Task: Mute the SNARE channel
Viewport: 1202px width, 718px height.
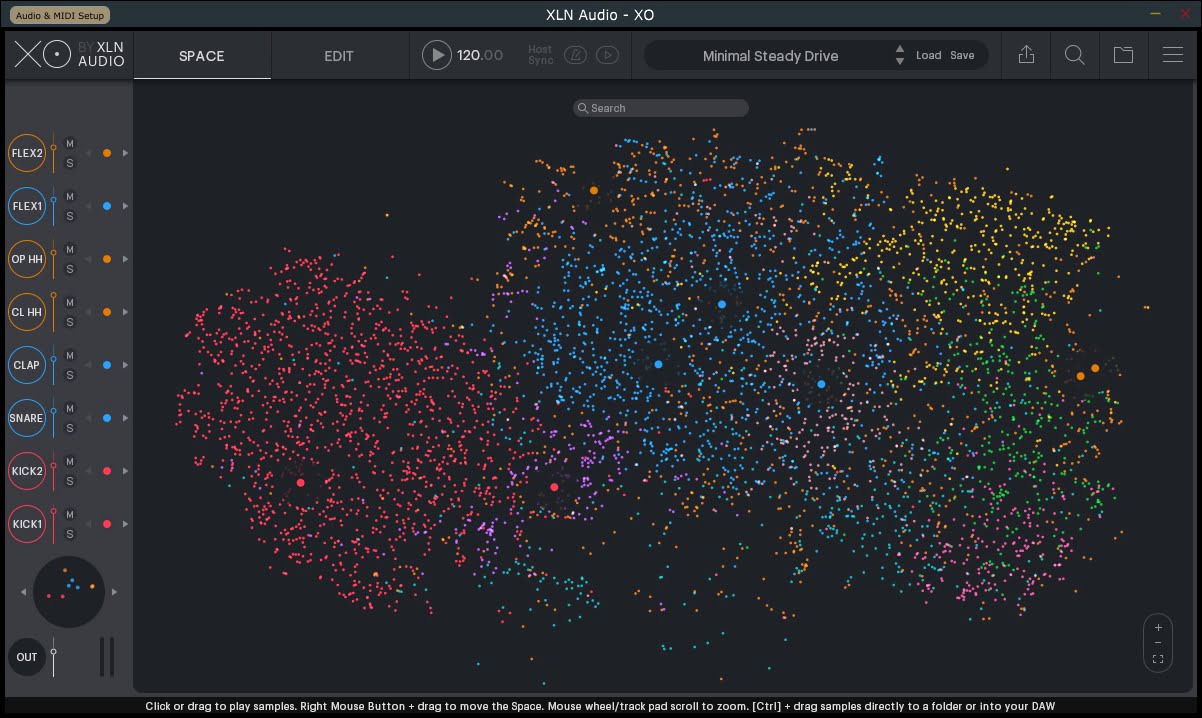Action: 70,408
